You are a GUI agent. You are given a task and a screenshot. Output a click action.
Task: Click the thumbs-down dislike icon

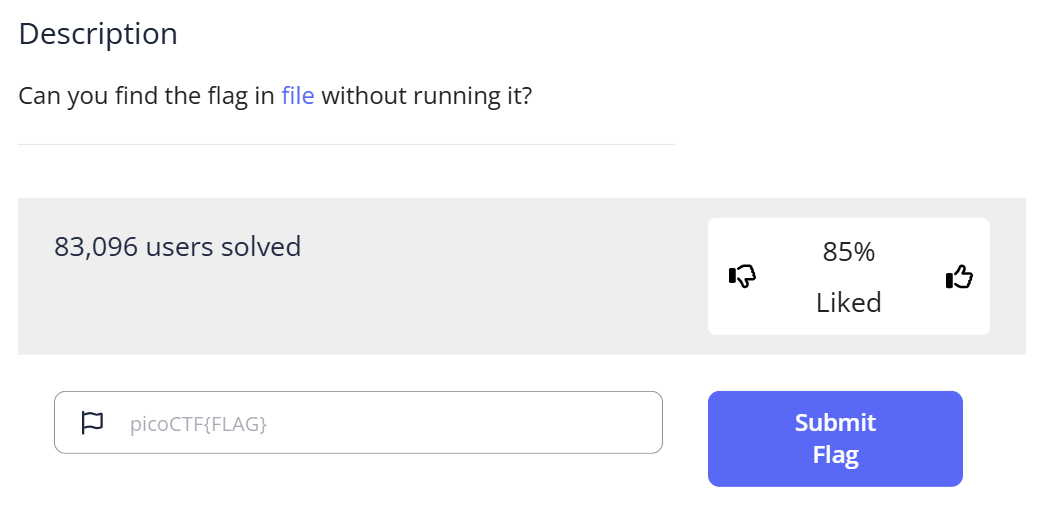tap(742, 276)
